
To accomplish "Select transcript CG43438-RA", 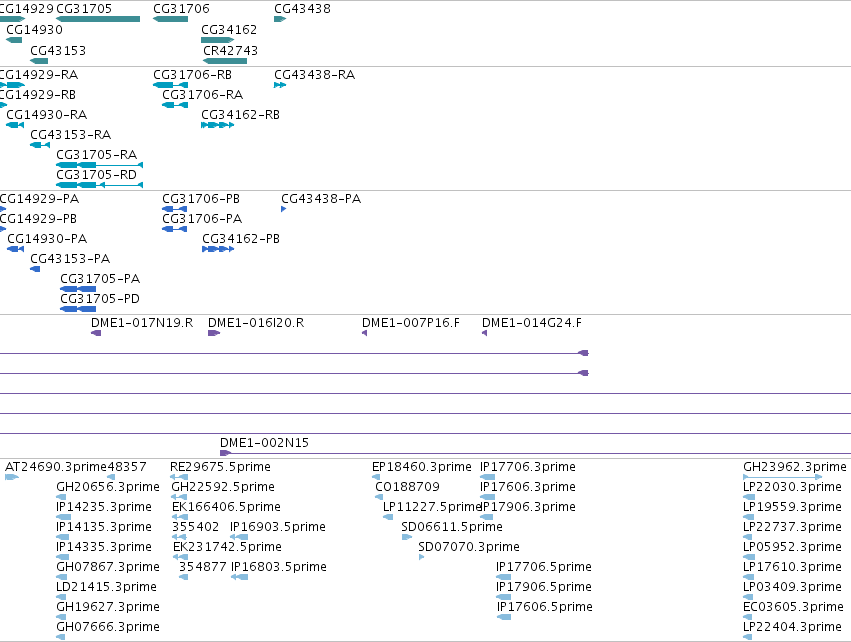I will [x=280, y=85].
